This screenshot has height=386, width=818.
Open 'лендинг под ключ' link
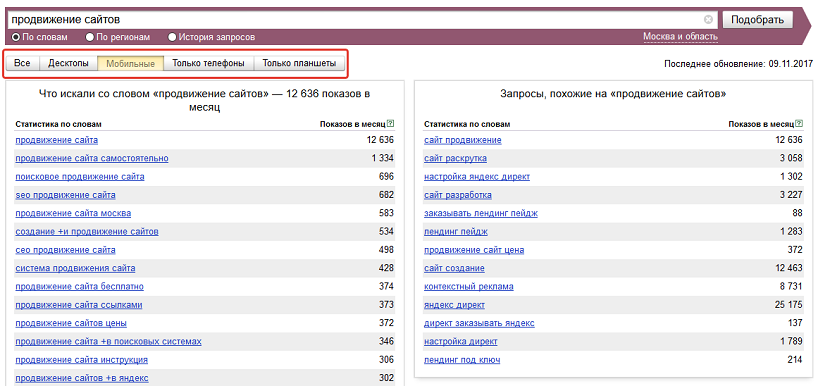462,360
